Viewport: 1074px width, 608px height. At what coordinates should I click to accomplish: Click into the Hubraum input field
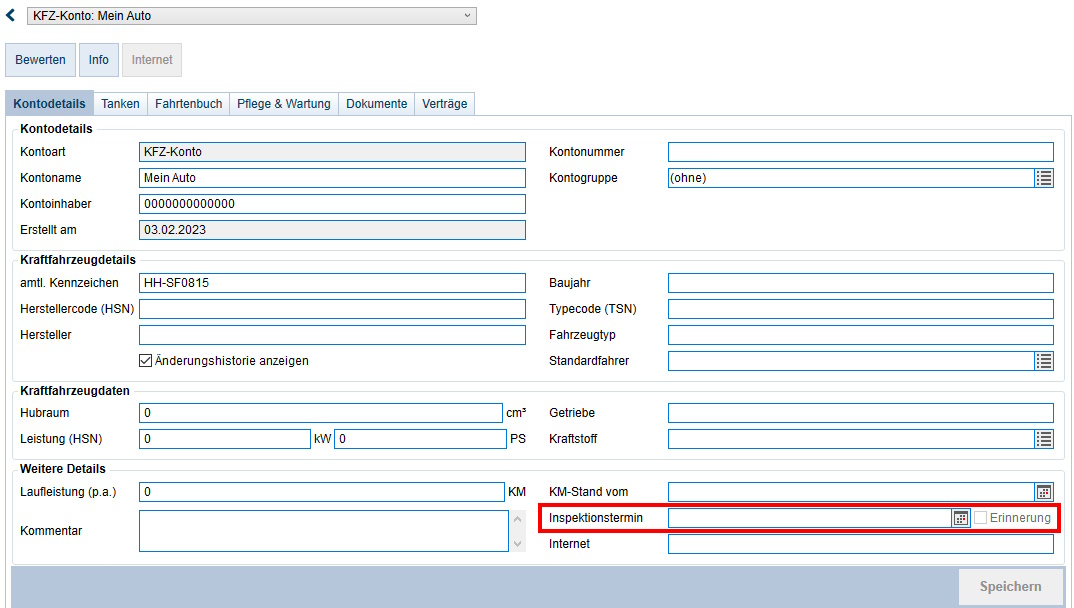point(321,413)
